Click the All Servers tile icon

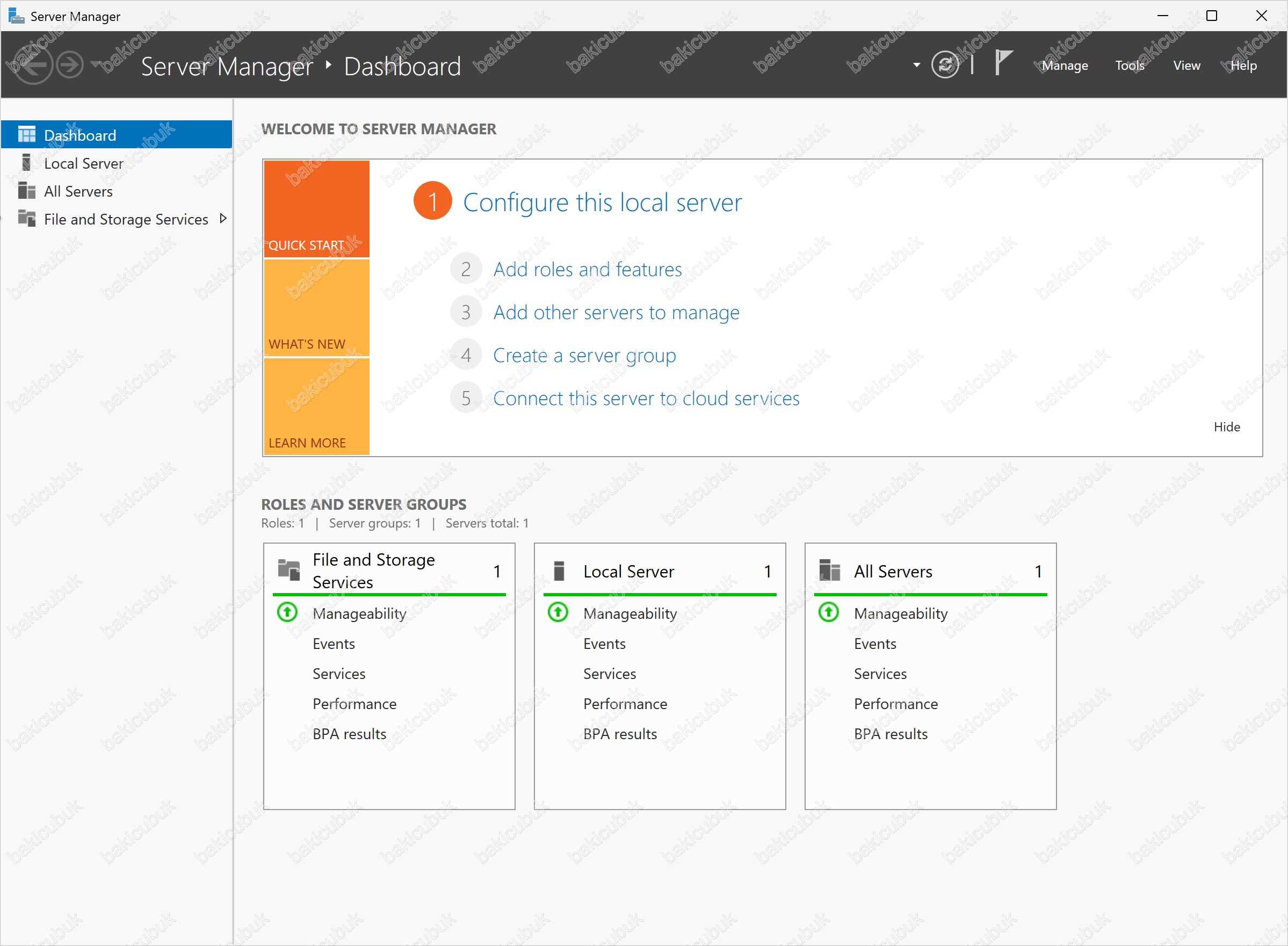tap(829, 571)
